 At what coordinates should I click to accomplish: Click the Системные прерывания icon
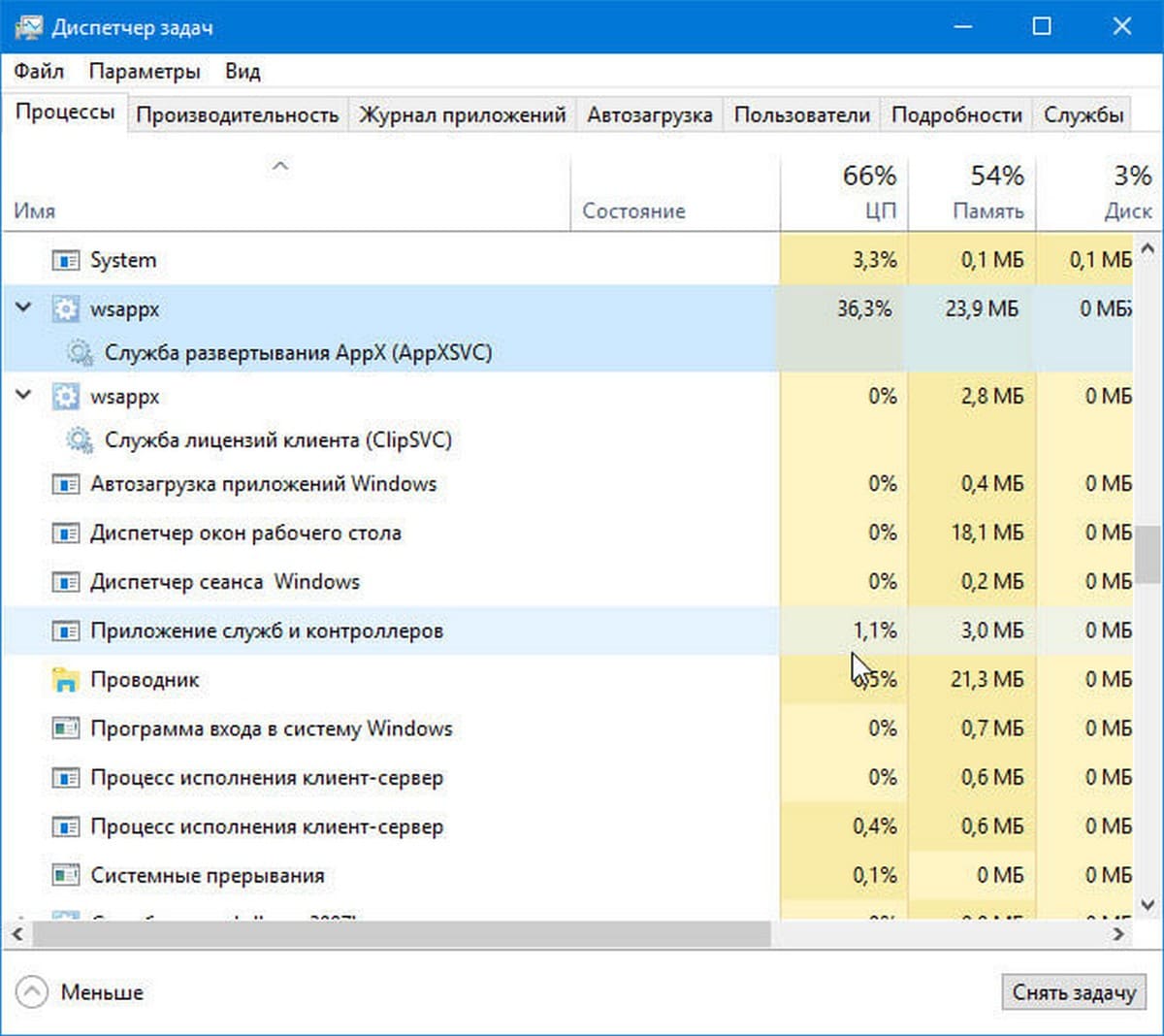click(65, 875)
